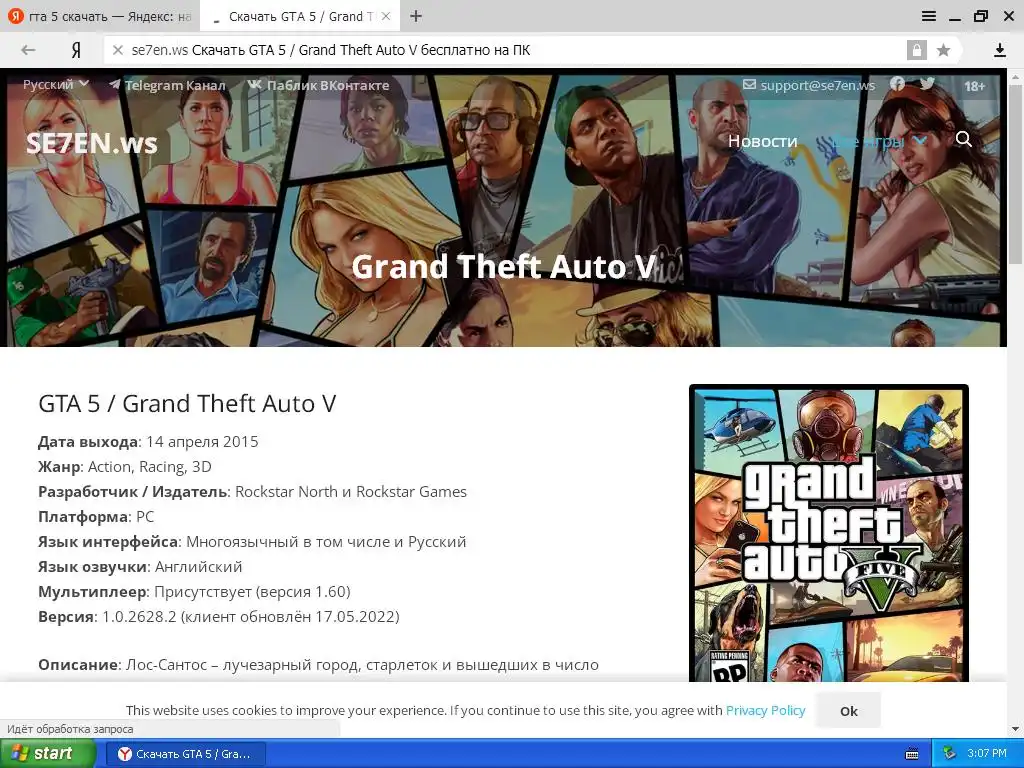Click the keyboard tray icon
This screenshot has height=768, width=1024.
click(x=912, y=754)
